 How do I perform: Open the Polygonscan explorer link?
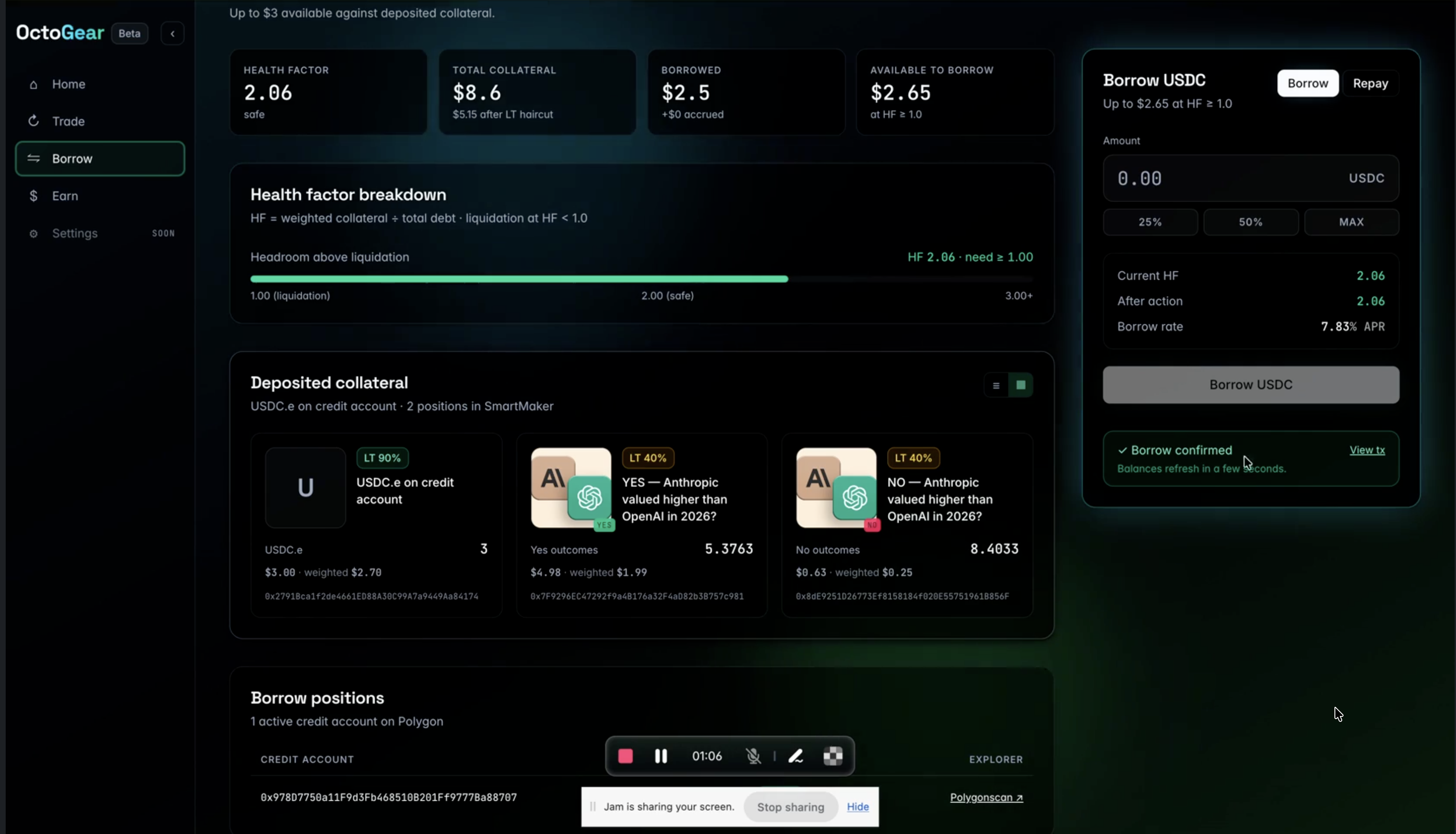click(x=986, y=797)
